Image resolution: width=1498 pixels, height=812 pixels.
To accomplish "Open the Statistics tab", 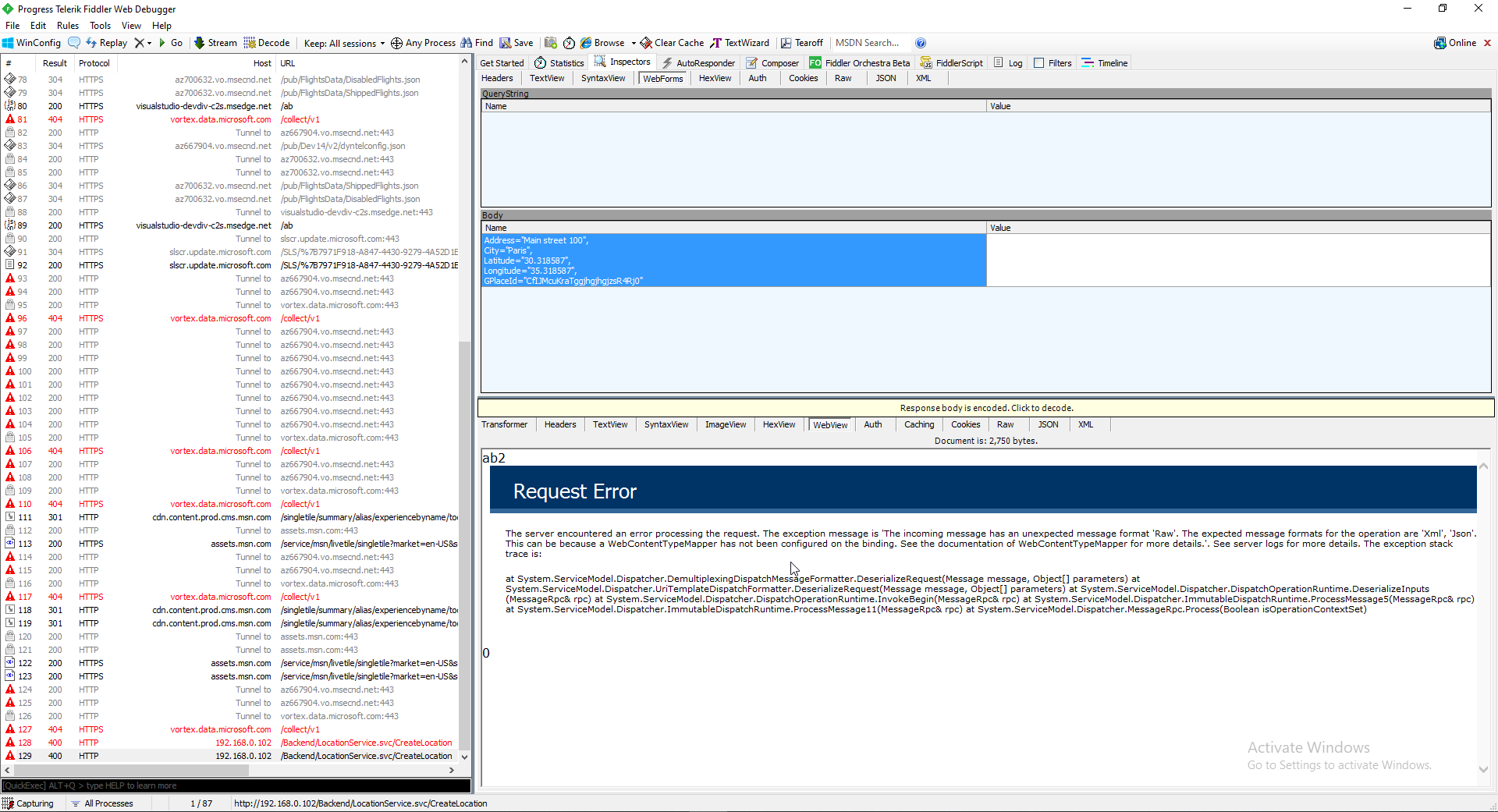I will [559, 63].
